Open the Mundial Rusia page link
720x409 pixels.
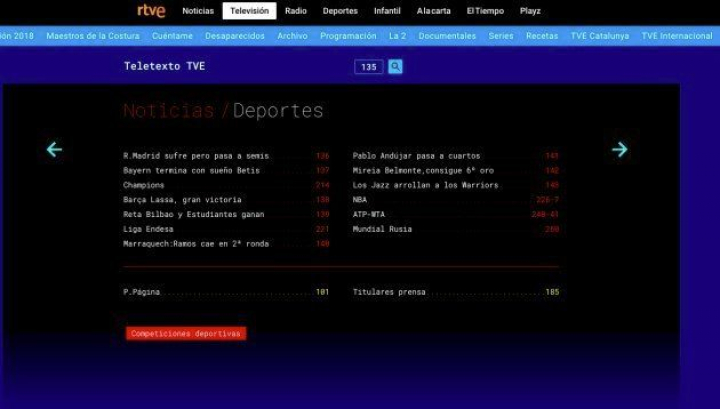(382, 229)
